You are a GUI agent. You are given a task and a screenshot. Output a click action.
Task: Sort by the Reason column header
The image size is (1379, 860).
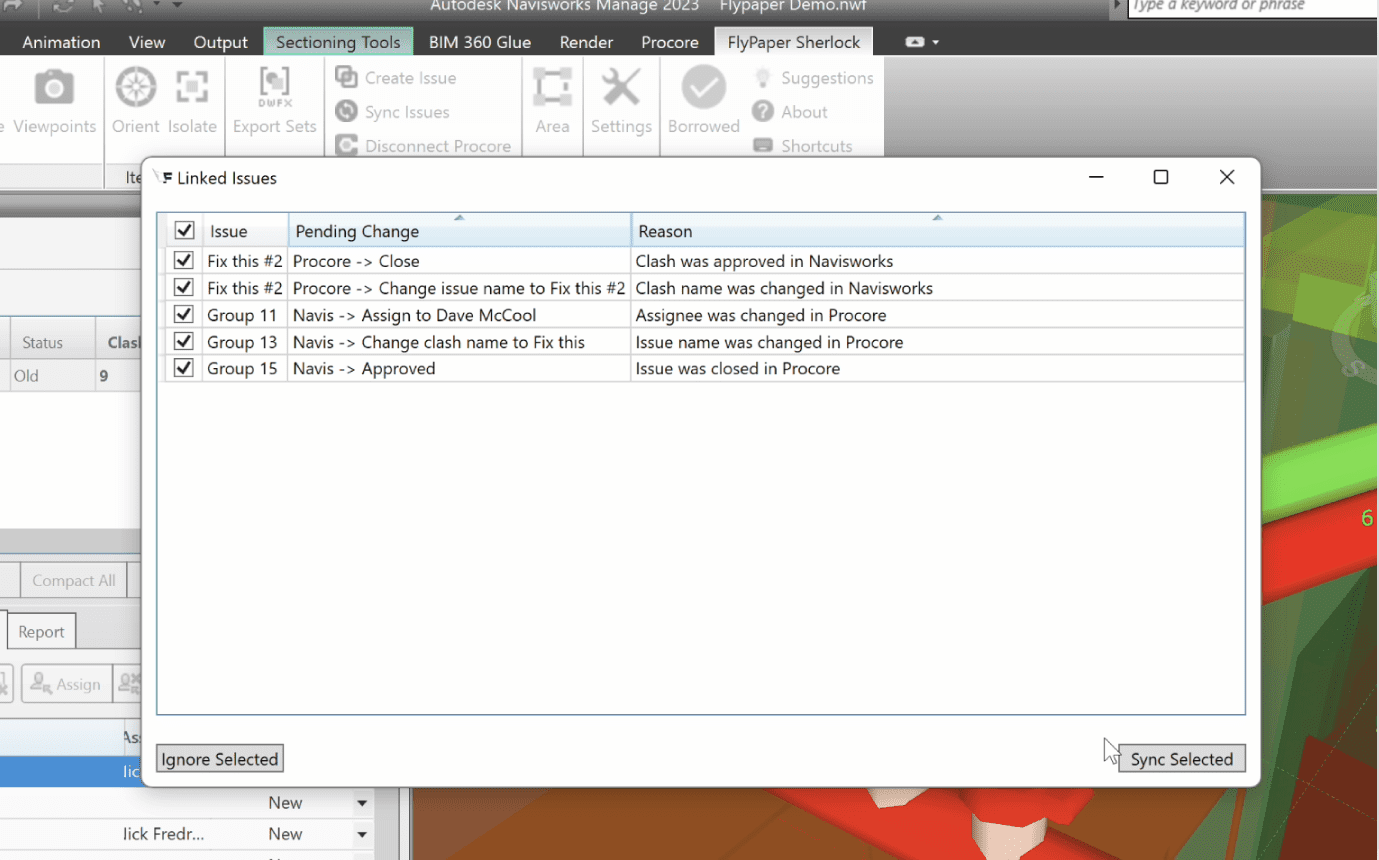point(938,231)
